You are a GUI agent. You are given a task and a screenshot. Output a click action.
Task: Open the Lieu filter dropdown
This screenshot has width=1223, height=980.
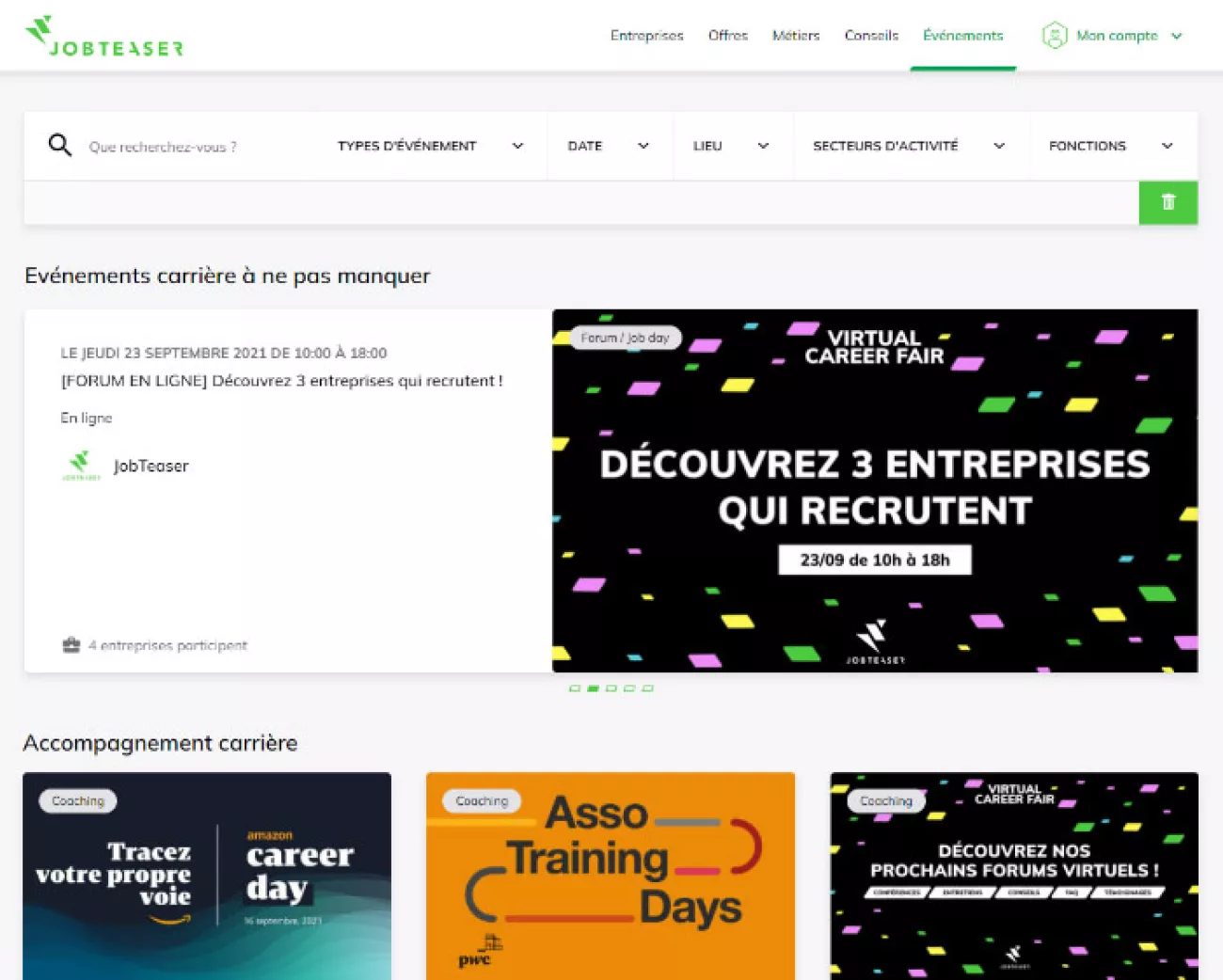(x=731, y=146)
